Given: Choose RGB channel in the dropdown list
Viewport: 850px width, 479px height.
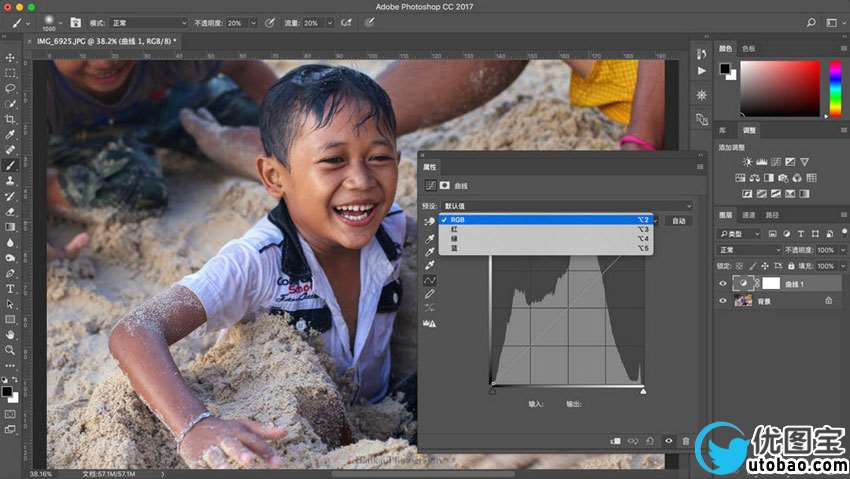Looking at the screenshot, I should (546, 219).
